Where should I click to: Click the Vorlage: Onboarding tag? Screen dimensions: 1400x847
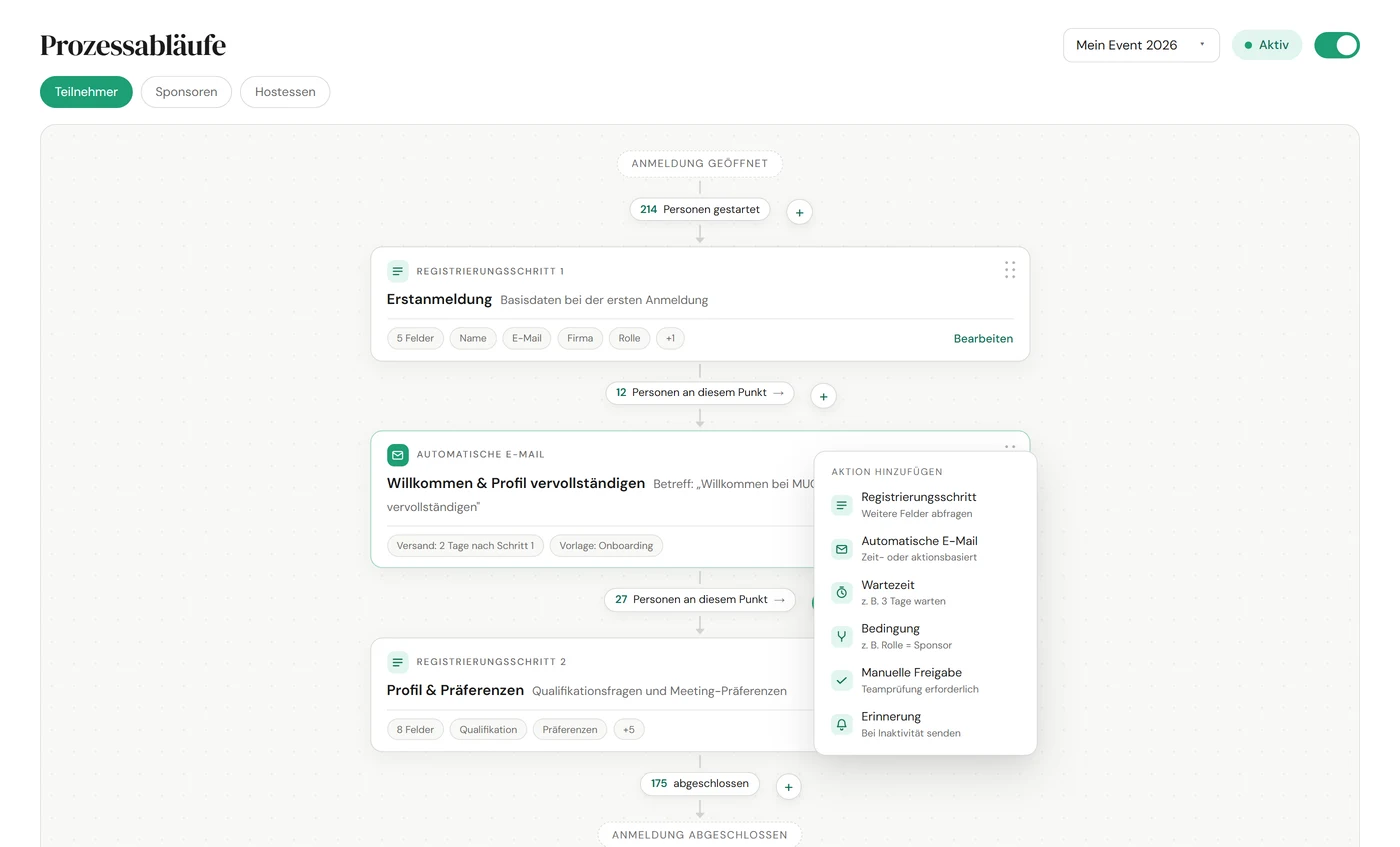tap(606, 546)
